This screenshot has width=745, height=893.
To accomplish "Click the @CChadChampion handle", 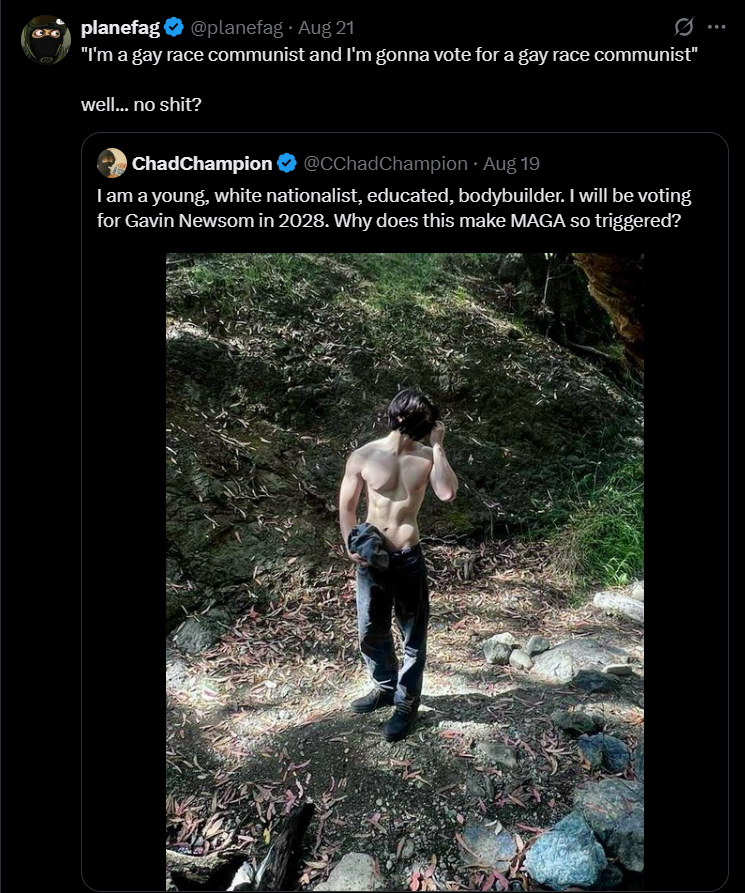I will point(385,163).
